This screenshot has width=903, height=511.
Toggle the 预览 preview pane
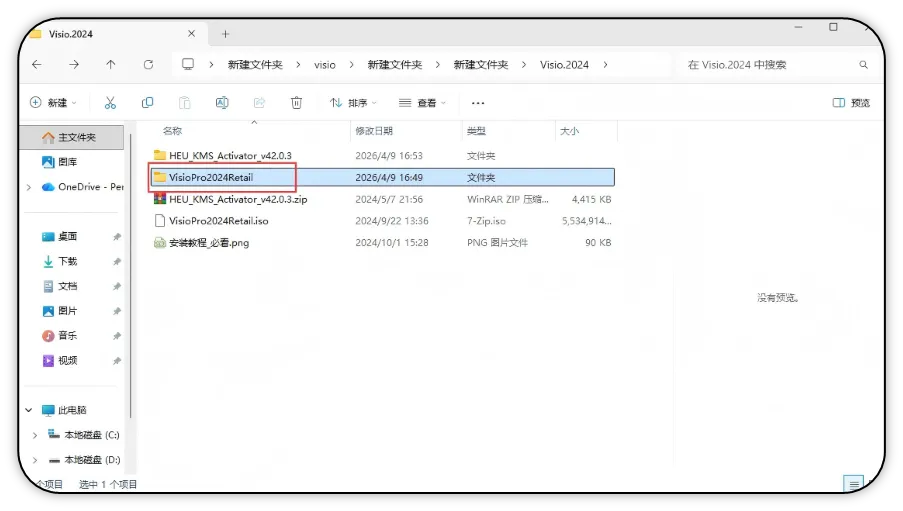(x=851, y=103)
